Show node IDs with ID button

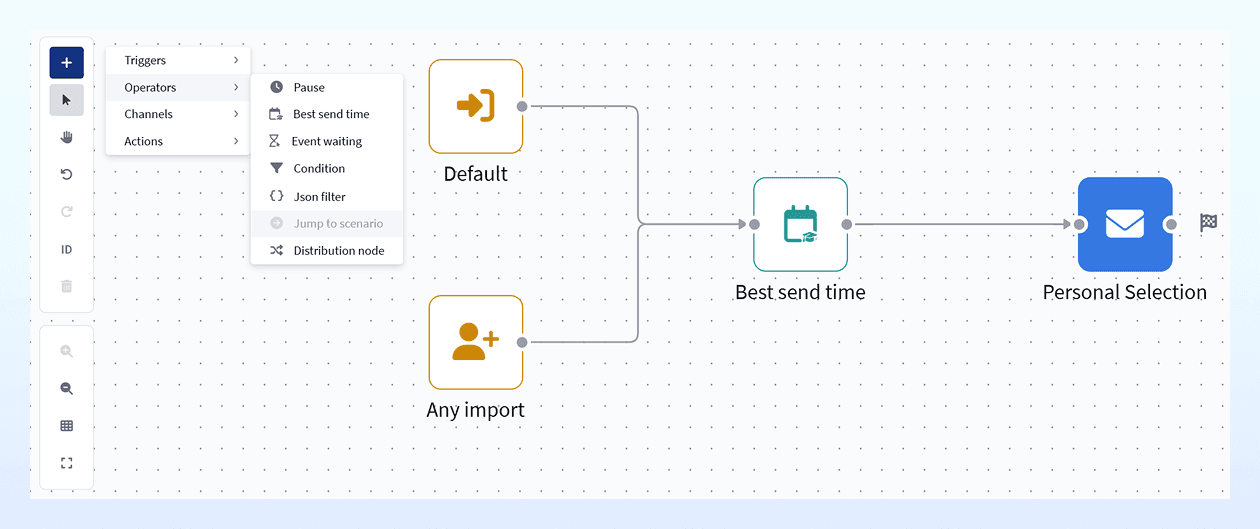(67, 249)
